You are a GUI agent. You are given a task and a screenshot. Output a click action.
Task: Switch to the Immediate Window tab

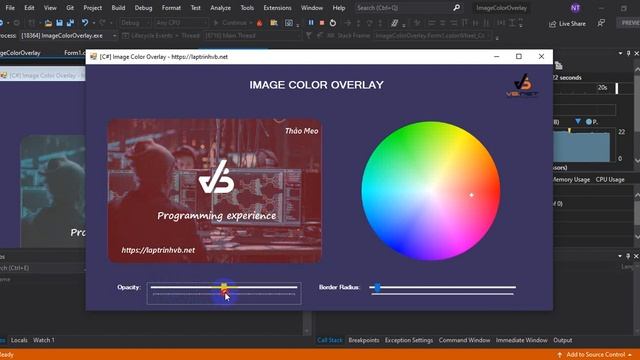521,340
